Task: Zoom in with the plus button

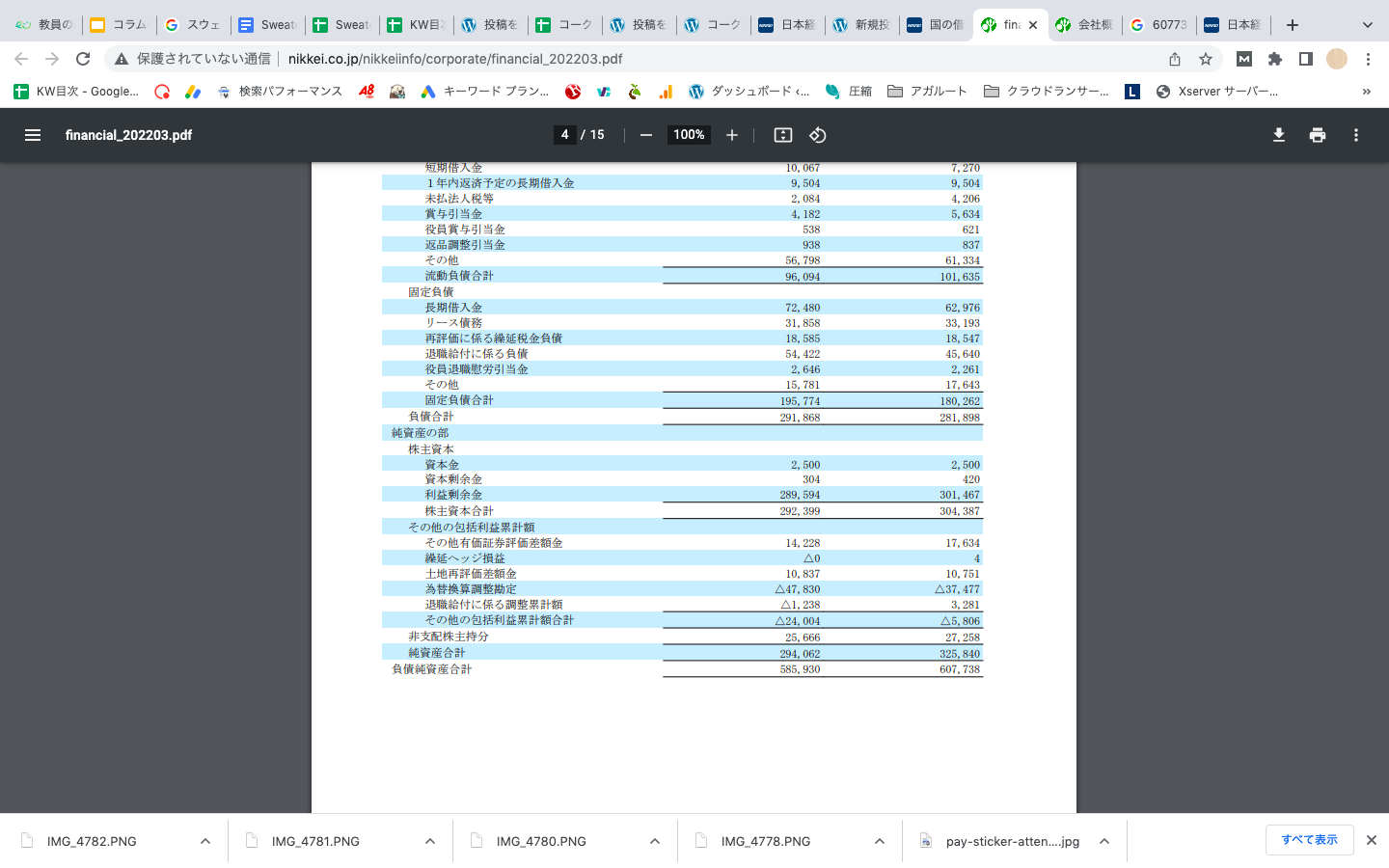Action: tap(732, 135)
